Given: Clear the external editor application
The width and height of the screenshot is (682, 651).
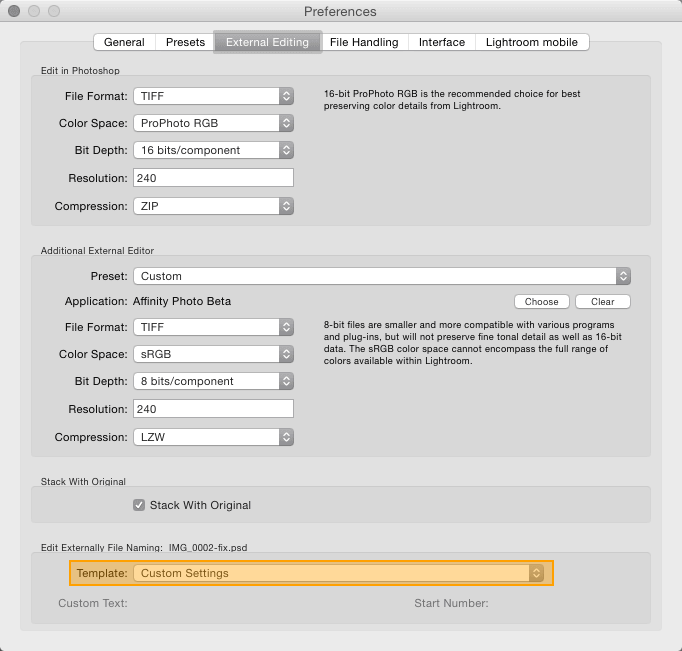Looking at the screenshot, I should coord(603,302).
